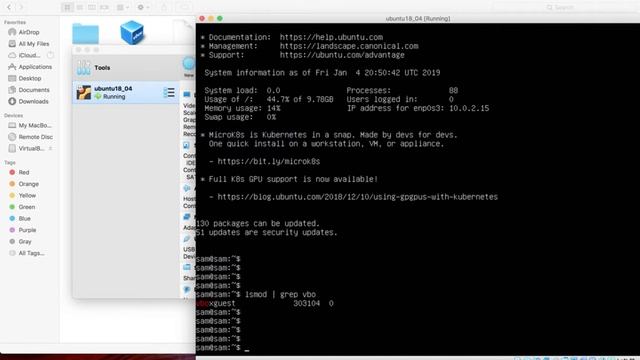Open the ubuntu18_04 VM tools menu icon
Image resolution: width=640 pixels, height=360 pixels.
click(x=169, y=93)
